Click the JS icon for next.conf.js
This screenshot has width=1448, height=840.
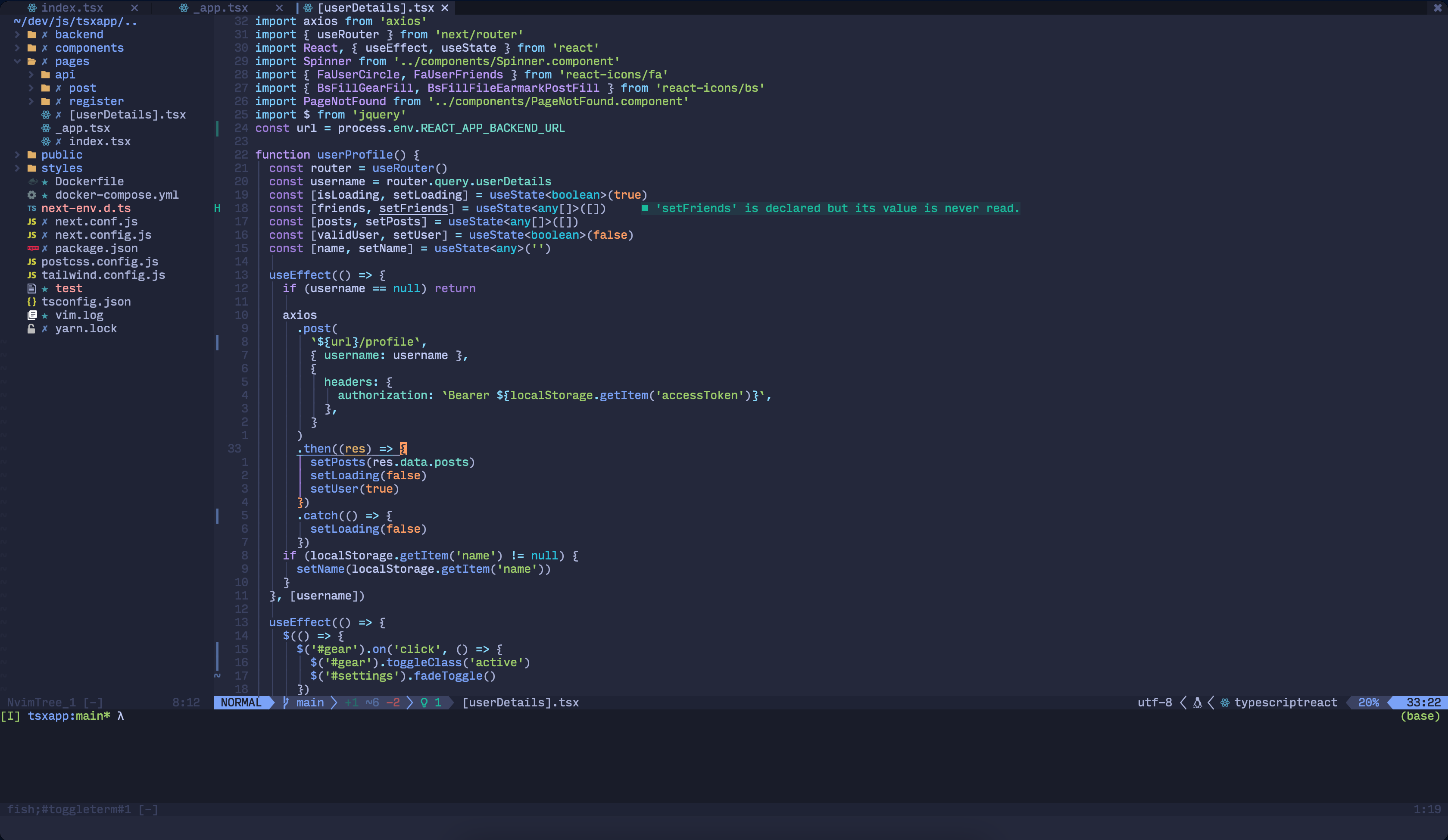(x=31, y=222)
